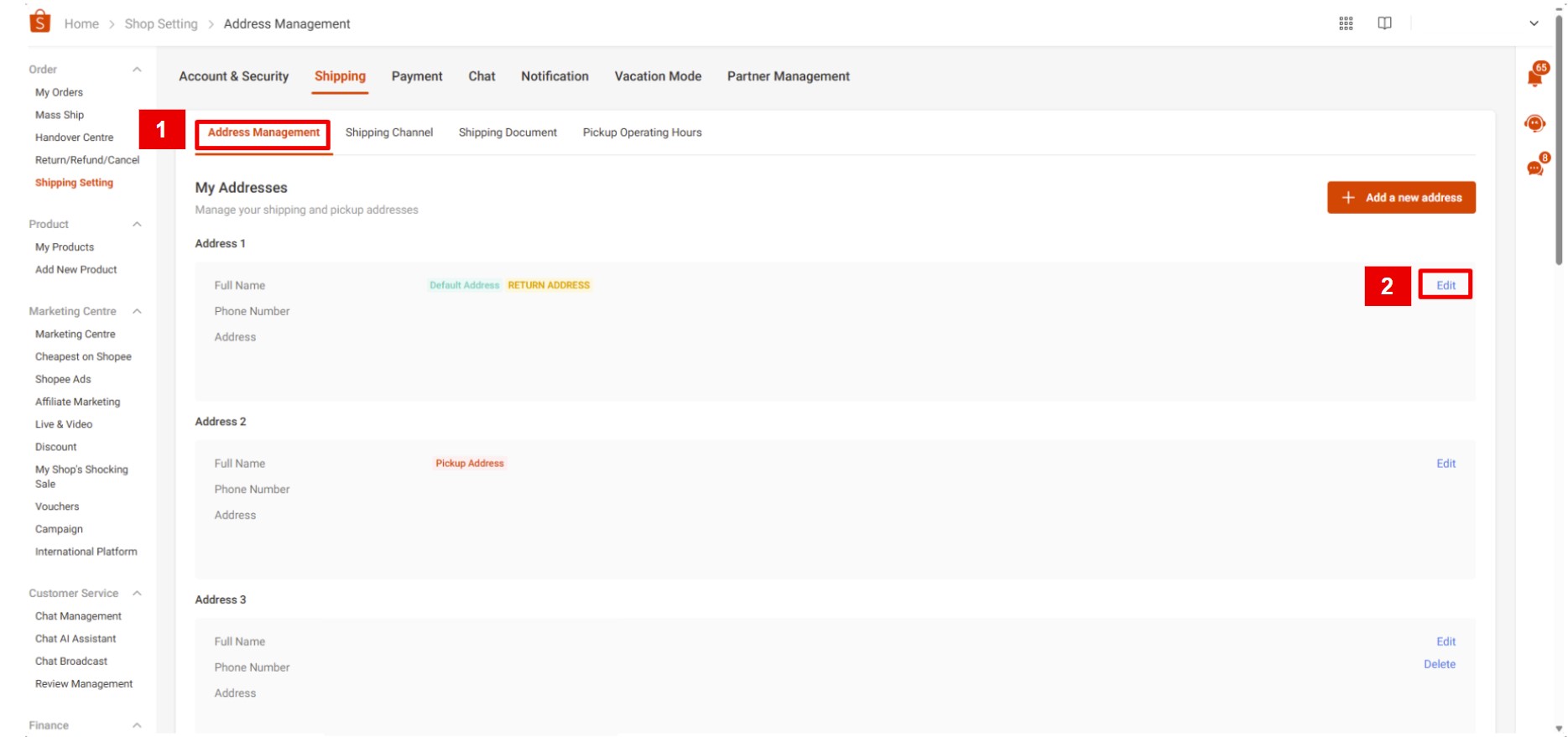The width and height of the screenshot is (1568, 737).
Task: Delete Address 3
Action: click(x=1439, y=664)
